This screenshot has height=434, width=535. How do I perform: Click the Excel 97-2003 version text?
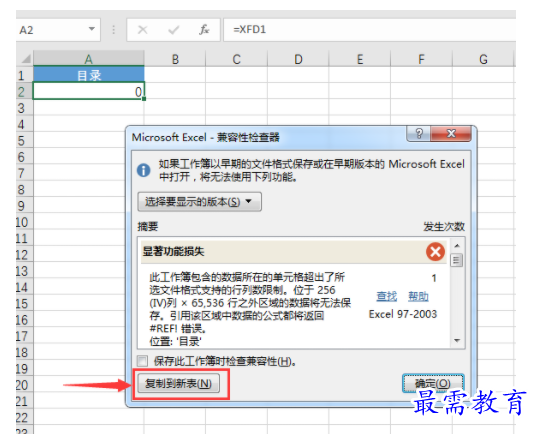click(x=403, y=314)
